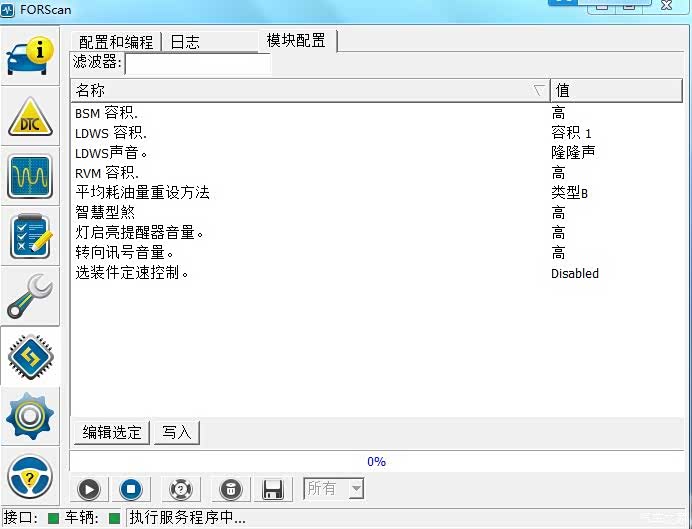Click the 执行服务程序中 status text

click(x=187, y=518)
